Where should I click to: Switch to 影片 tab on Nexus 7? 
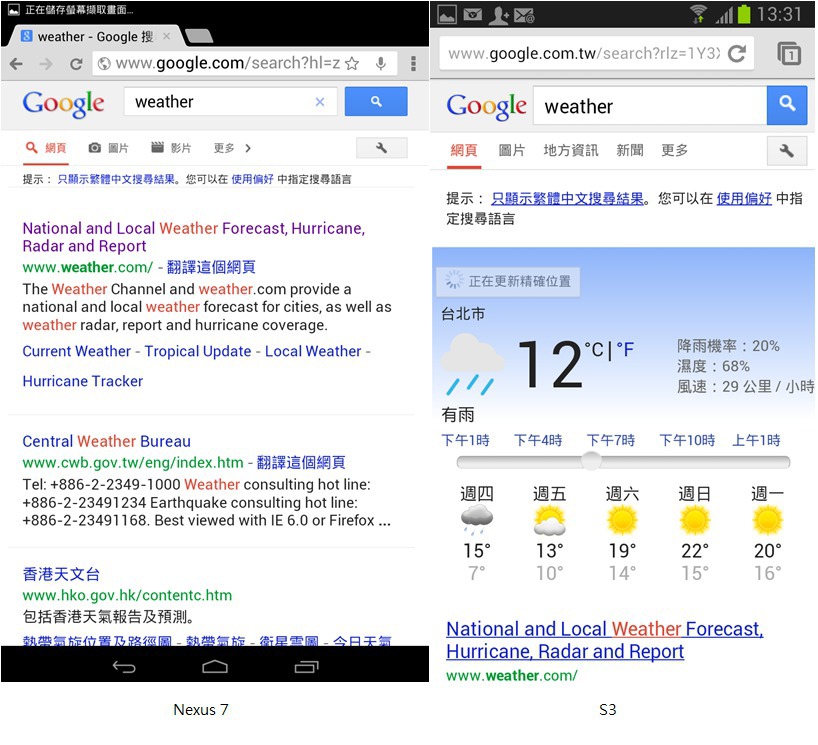[171, 148]
